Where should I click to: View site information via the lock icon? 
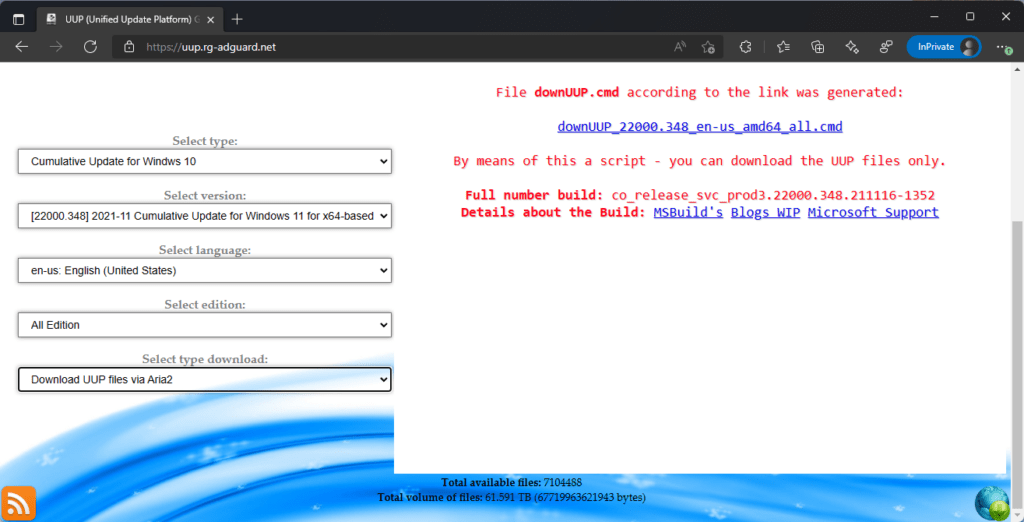tap(129, 47)
